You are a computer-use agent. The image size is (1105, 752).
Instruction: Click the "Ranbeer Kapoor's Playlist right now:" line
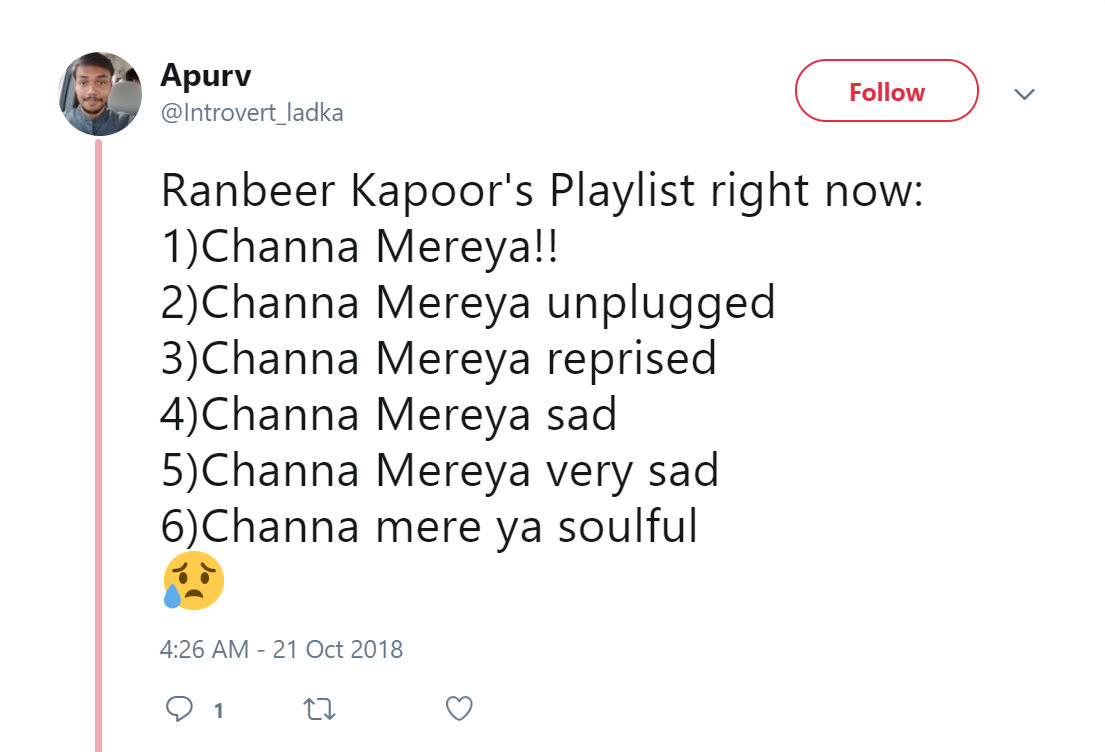[x=541, y=191]
